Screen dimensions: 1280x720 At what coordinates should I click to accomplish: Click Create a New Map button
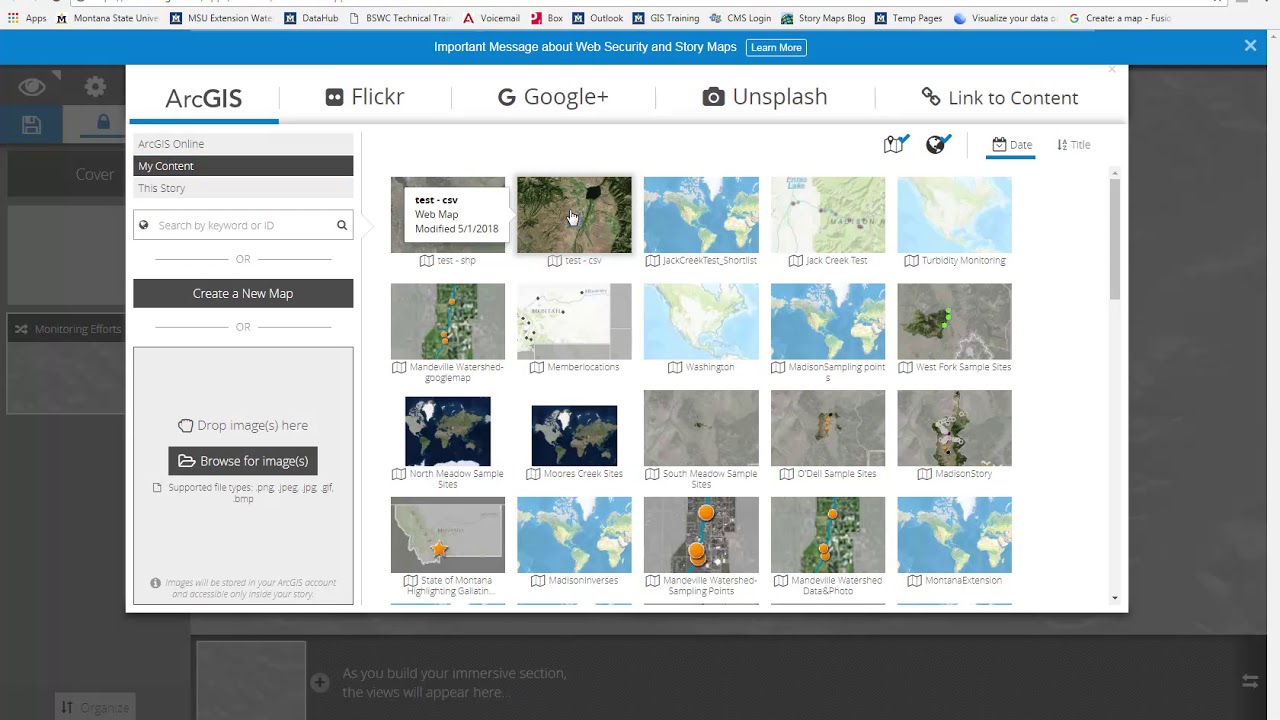tap(243, 293)
